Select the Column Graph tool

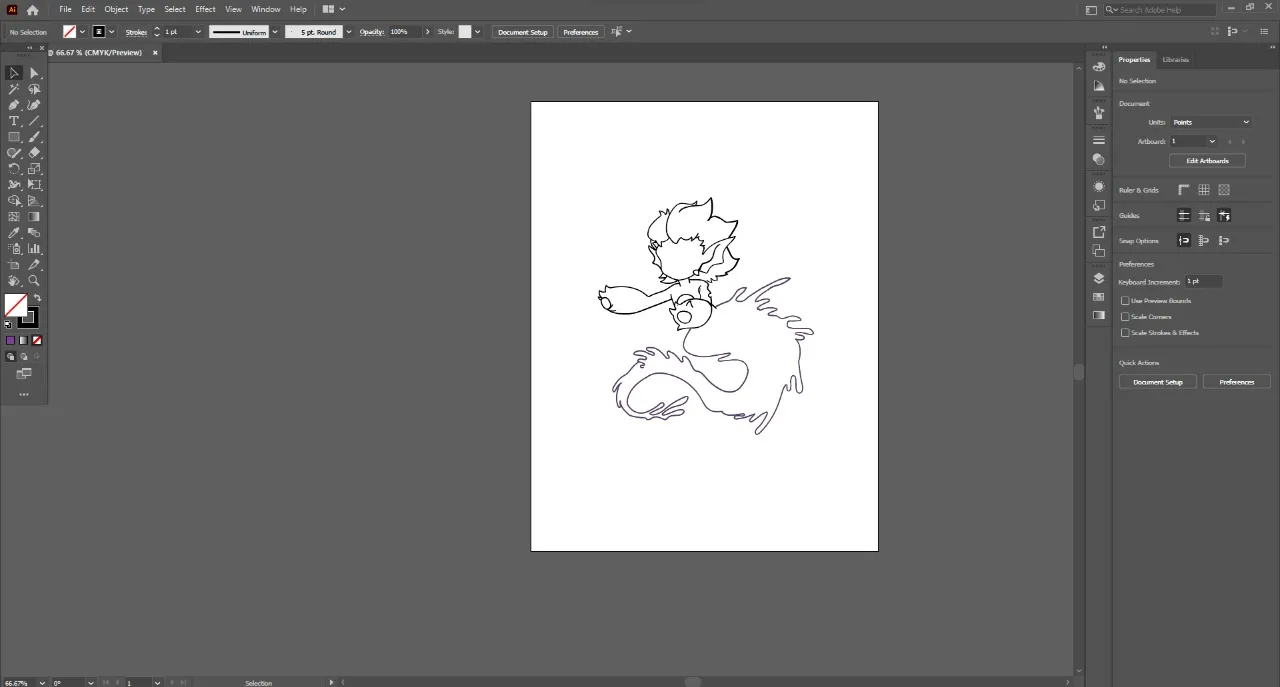click(x=34, y=249)
